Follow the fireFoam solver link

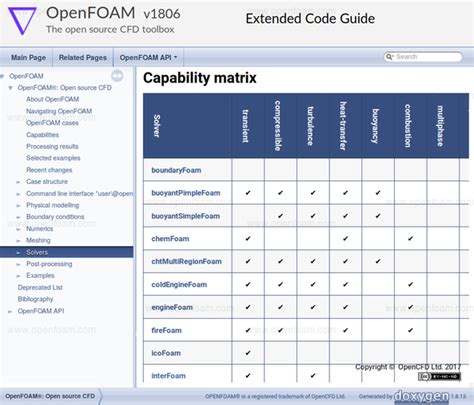(166, 330)
